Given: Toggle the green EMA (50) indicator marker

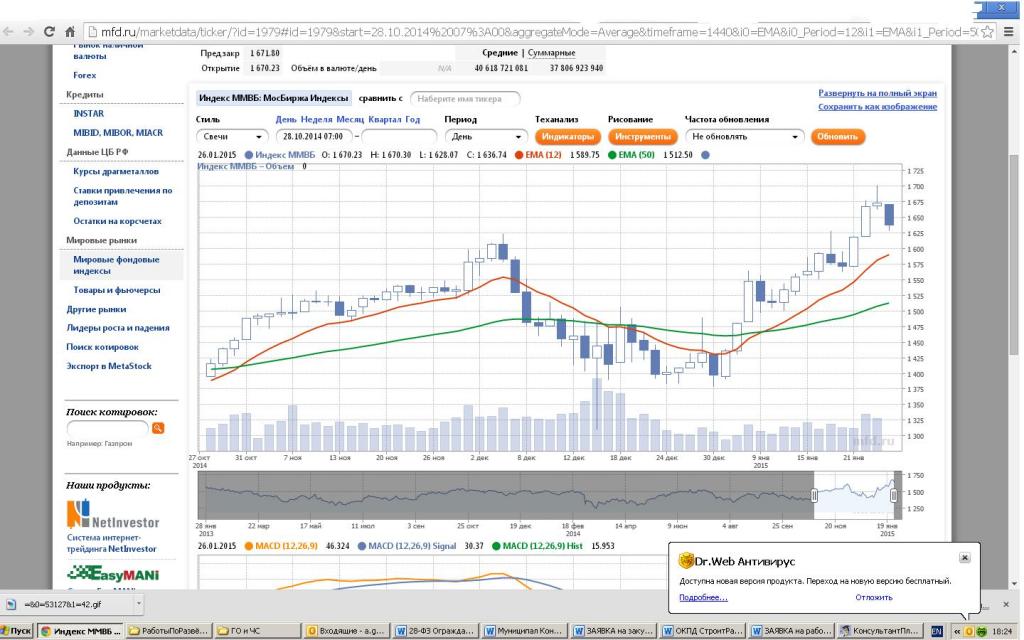Looking at the screenshot, I should (611, 155).
